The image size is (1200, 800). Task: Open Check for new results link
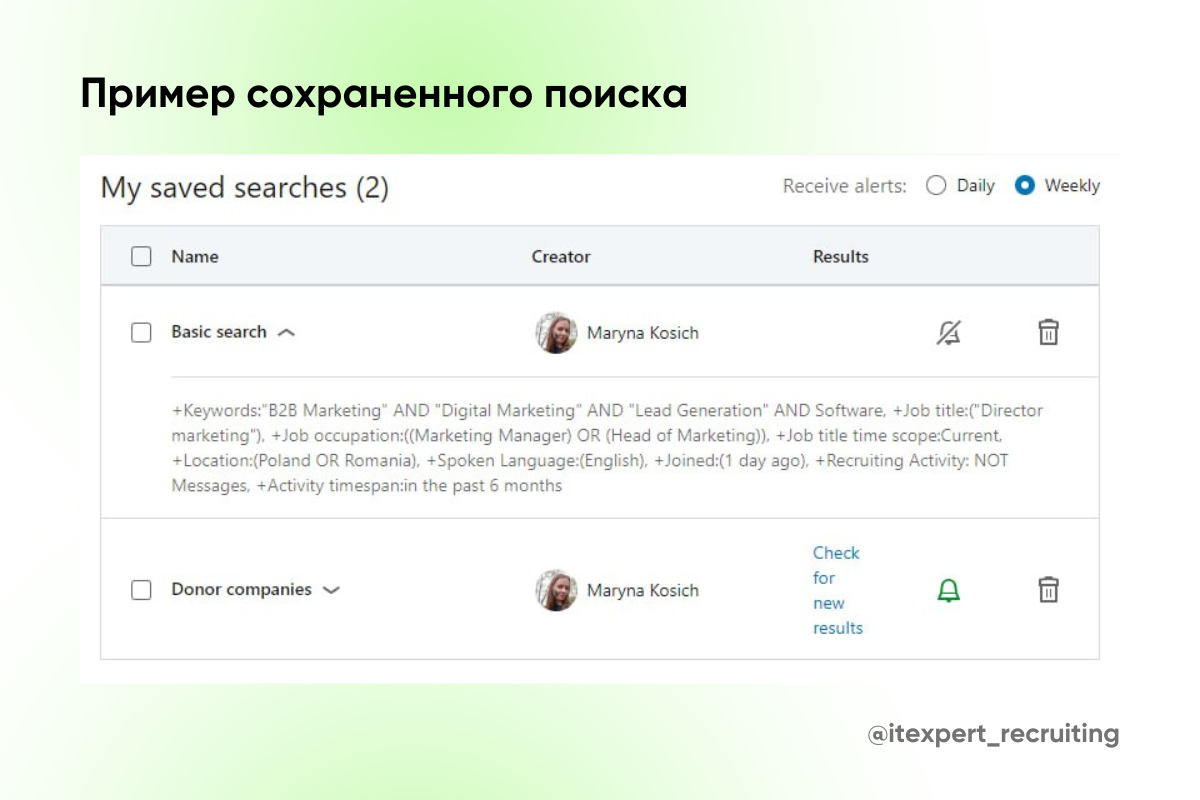click(x=837, y=590)
